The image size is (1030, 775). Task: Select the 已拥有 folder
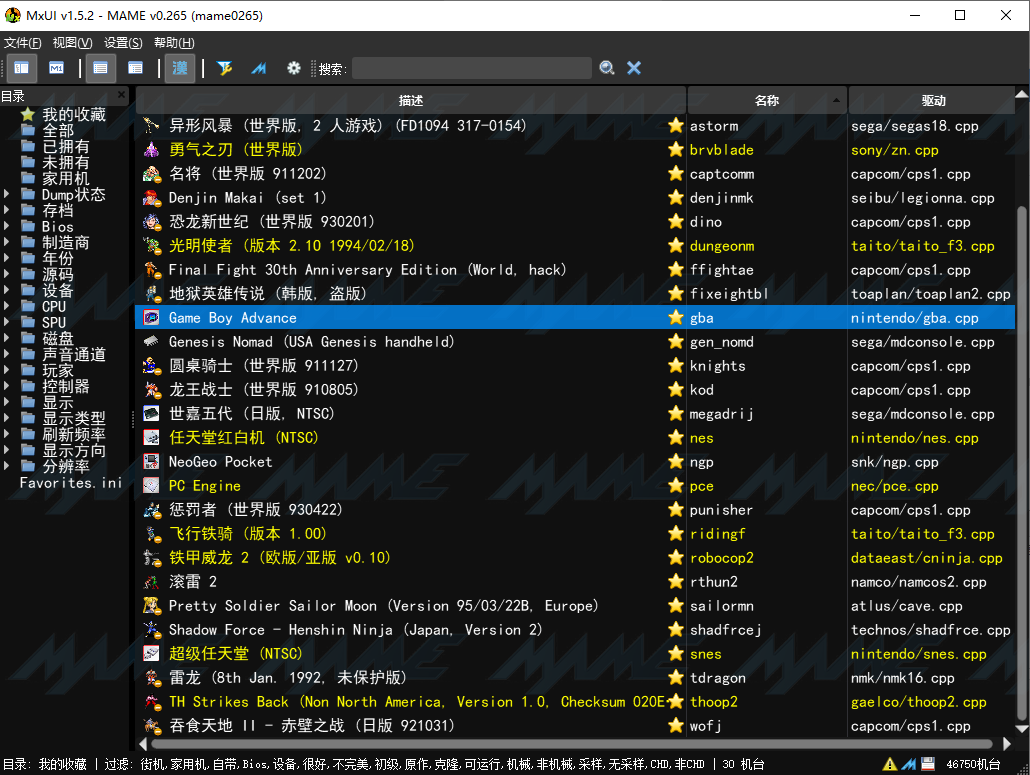(66, 146)
